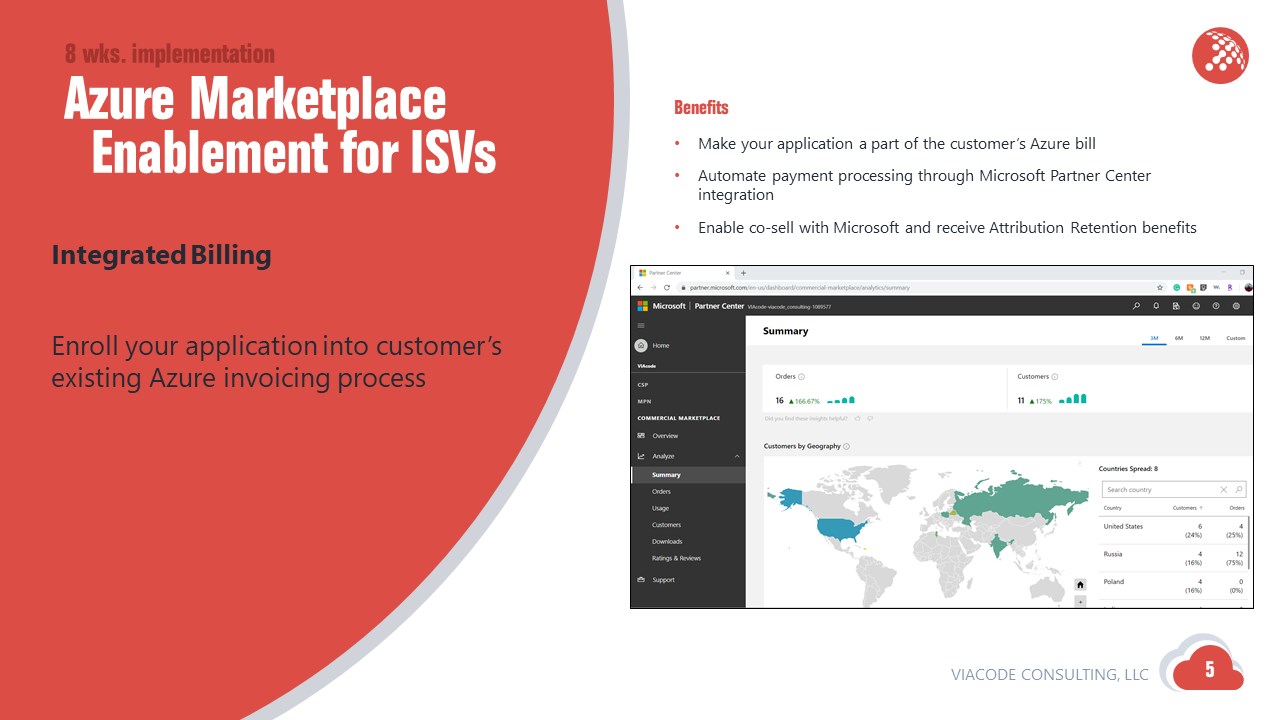Click the info icon beside Orders
Screen dimensions: 1280x720
click(802, 377)
